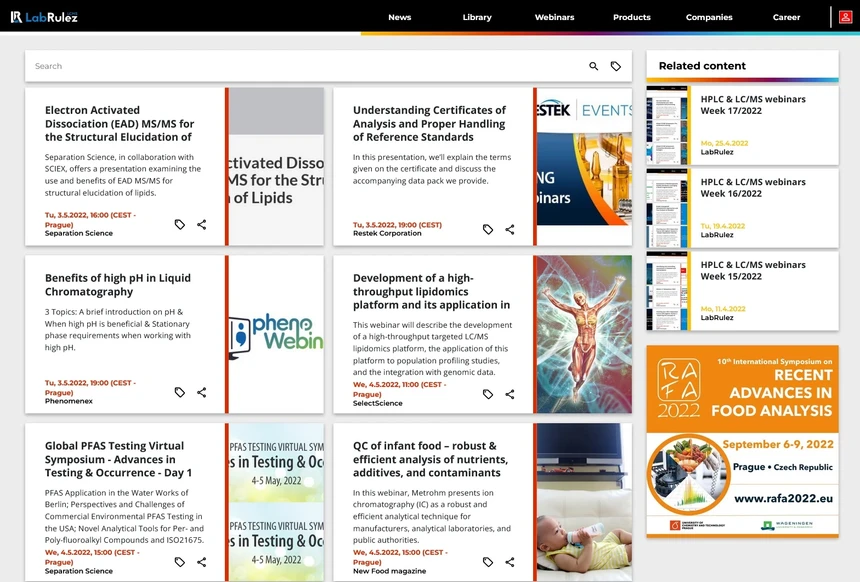The width and height of the screenshot is (860, 582).
Task: Open HPLC & LC/MS webinars Week 16/2022
Action: [x=753, y=188]
